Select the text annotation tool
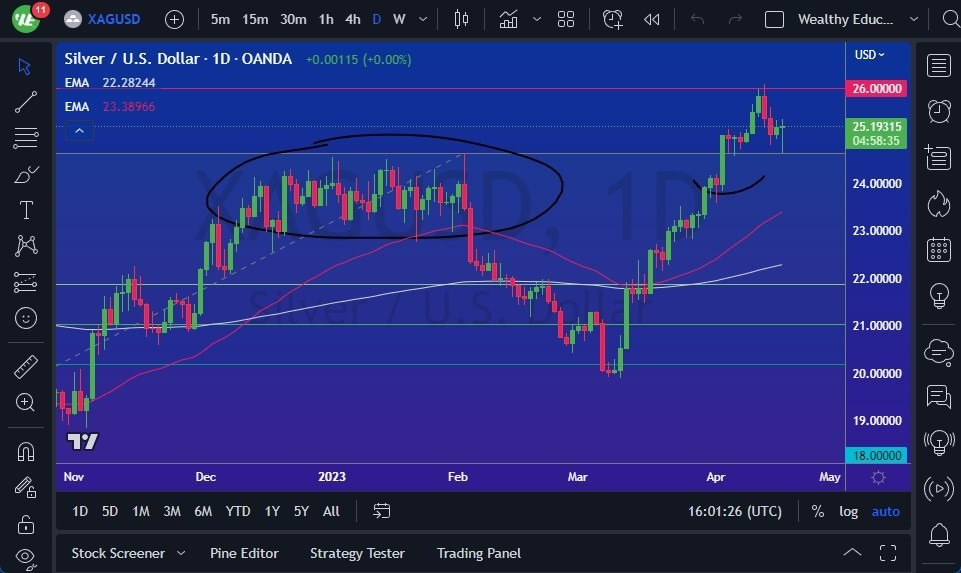Viewport: 961px width, 573px height. coord(26,210)
